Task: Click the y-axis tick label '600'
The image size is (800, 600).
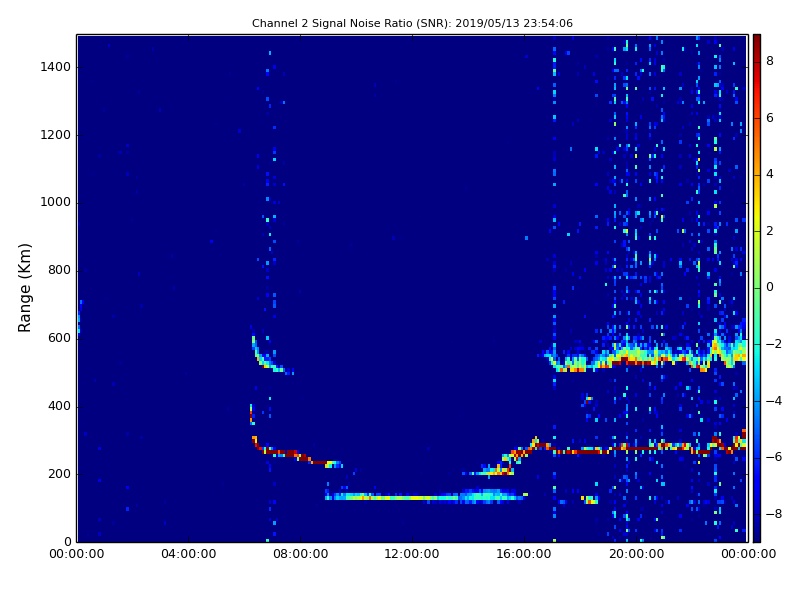Action: click(x=59, y=338)
